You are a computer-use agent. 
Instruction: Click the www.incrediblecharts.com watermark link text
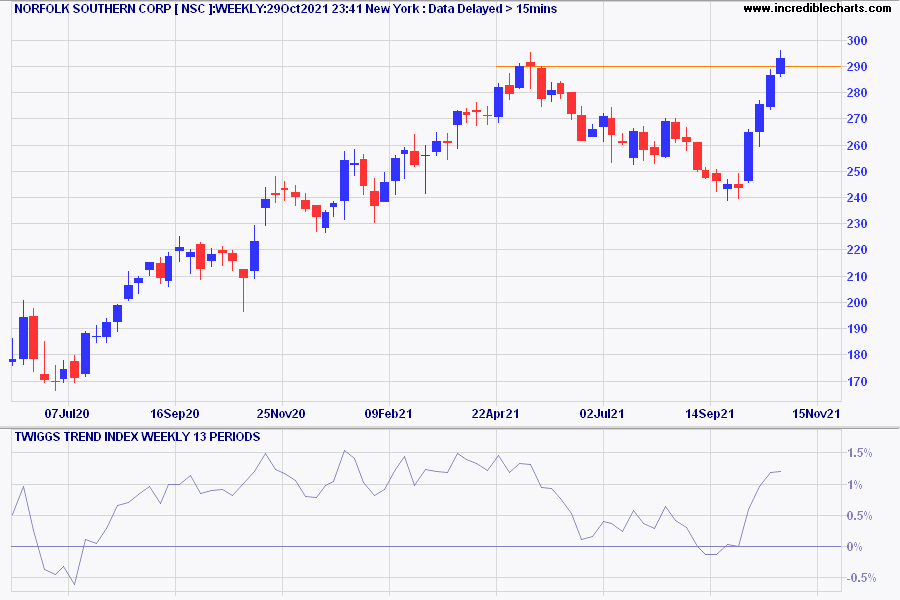coord(817,8)
